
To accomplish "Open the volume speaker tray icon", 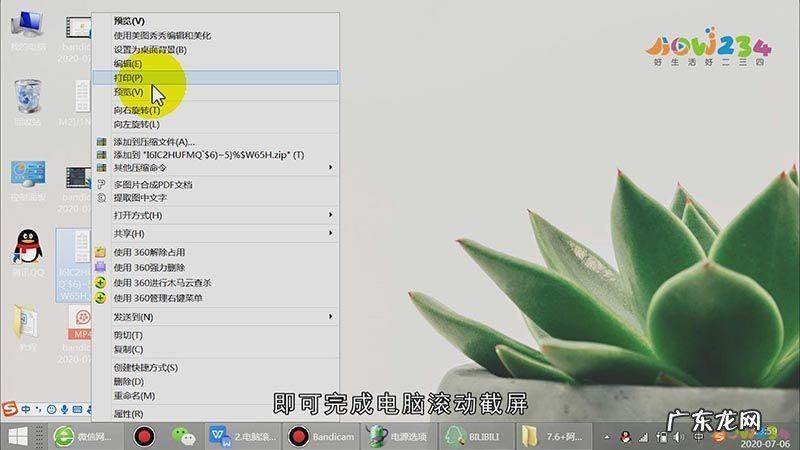I will coord(678,437).
